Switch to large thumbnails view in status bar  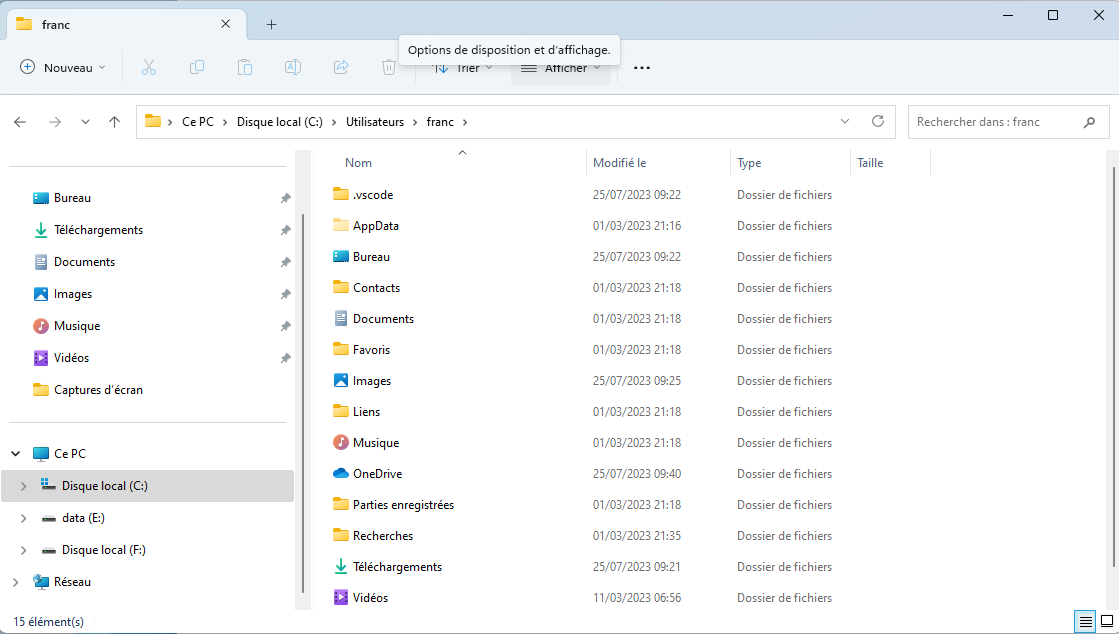[x=1107, y=622]
